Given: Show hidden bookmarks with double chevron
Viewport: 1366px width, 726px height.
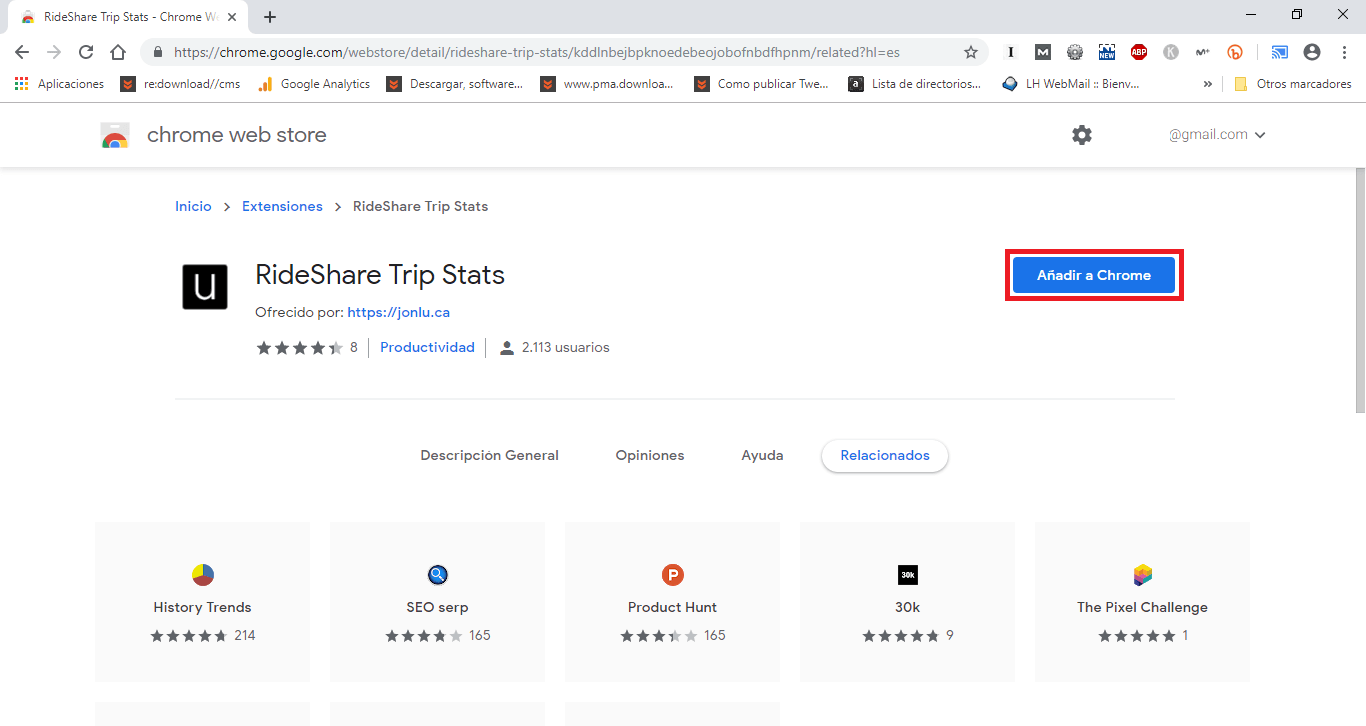Looking at the screenshot, I should [1207, 84].
